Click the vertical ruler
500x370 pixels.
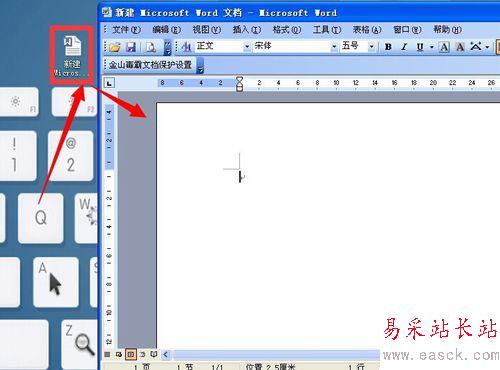(109, 225)
